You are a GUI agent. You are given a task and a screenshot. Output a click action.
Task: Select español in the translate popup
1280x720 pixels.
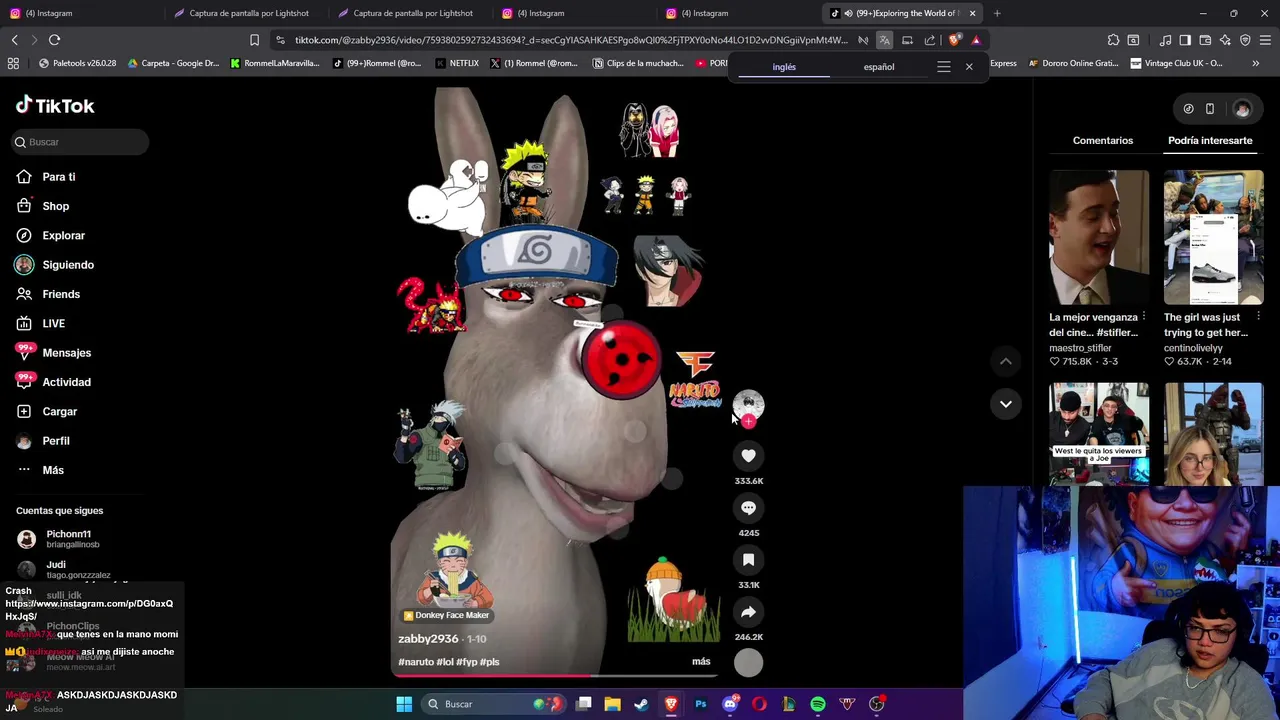(879, 67)
